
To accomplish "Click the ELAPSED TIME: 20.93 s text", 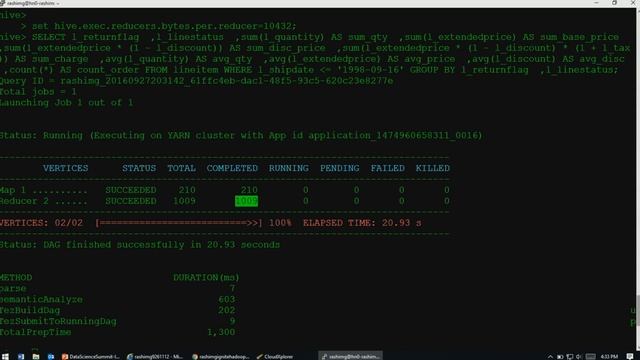I will coord(362,223).
